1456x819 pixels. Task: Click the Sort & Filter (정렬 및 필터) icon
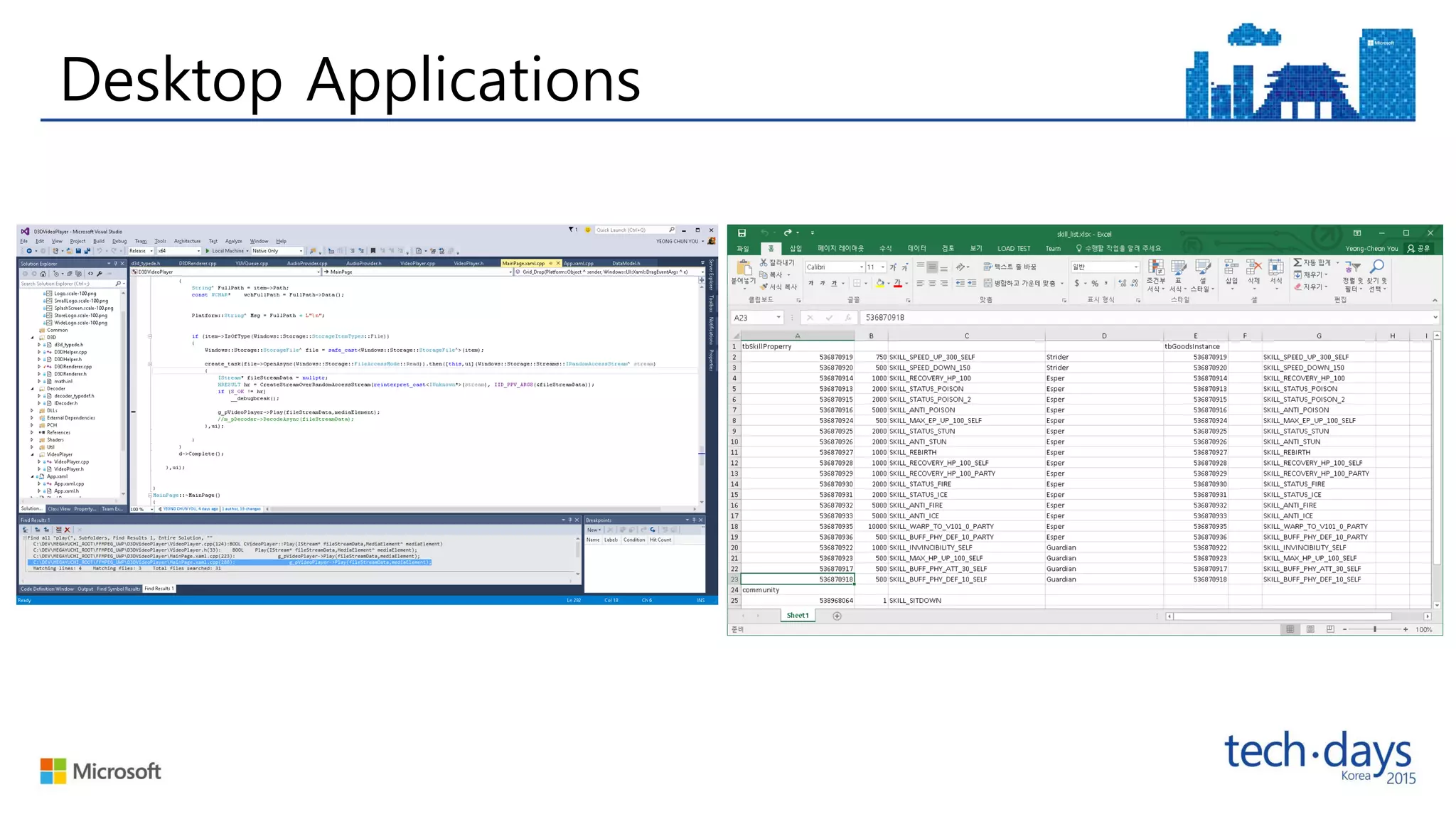coord(1352,267)
